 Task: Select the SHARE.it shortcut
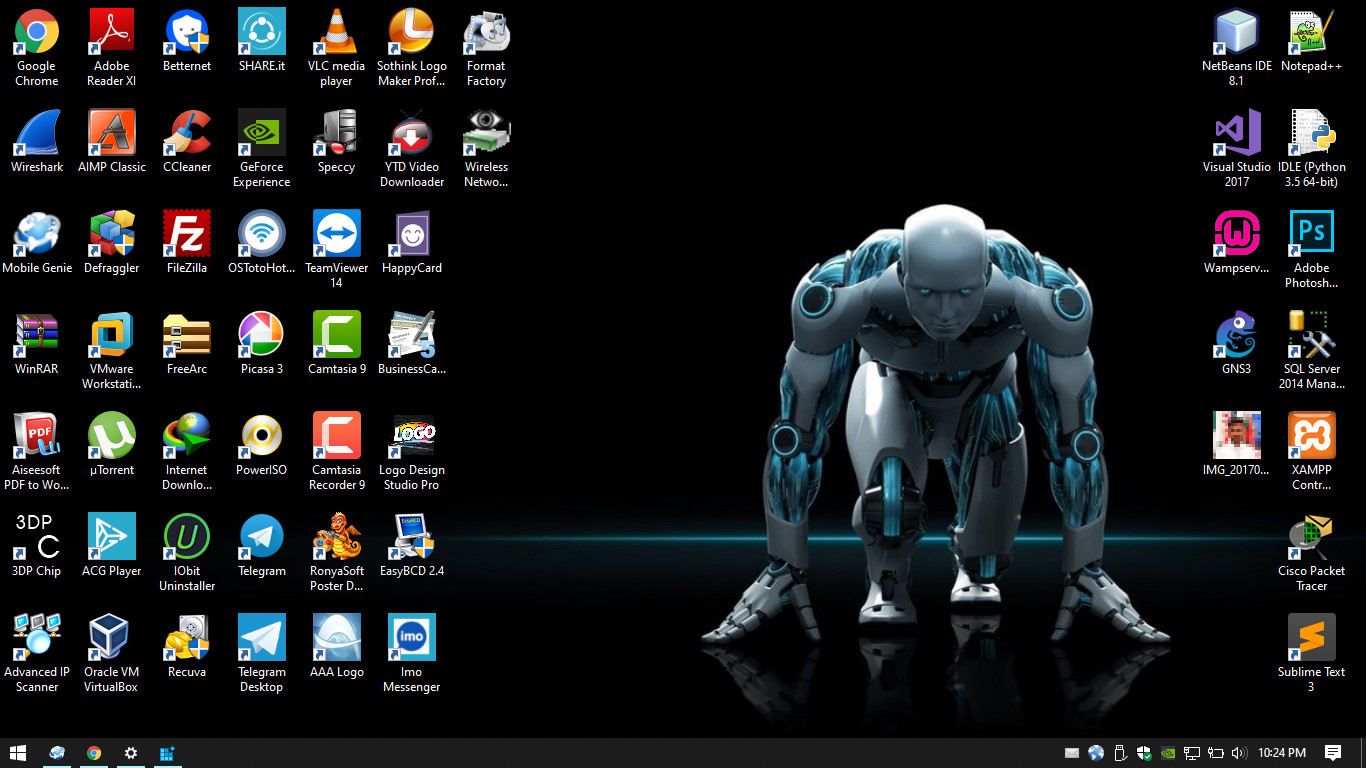[262, 32]
